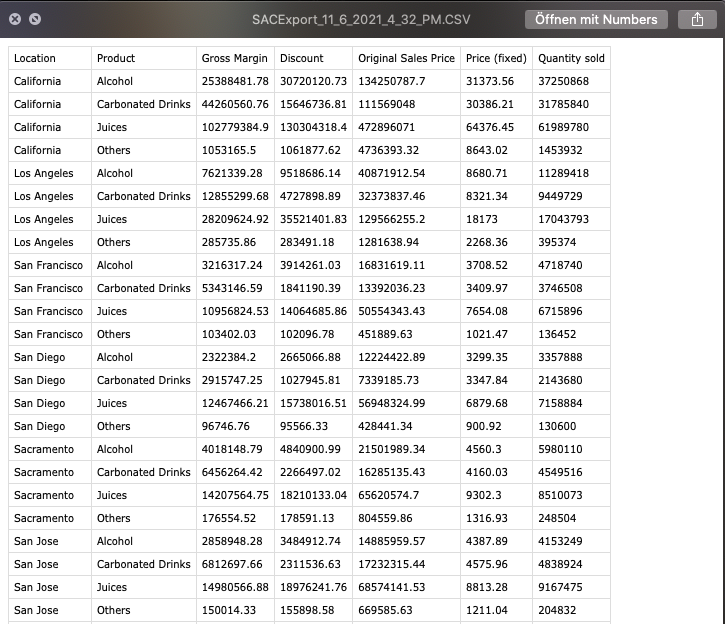This screenshot has height=624, width=725.
Task: Select the Location column header
Action: (x=35, y=58)
